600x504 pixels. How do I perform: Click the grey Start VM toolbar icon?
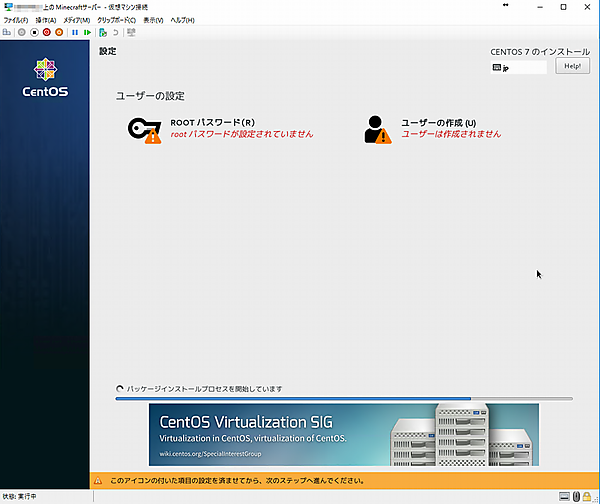point(21,32)
